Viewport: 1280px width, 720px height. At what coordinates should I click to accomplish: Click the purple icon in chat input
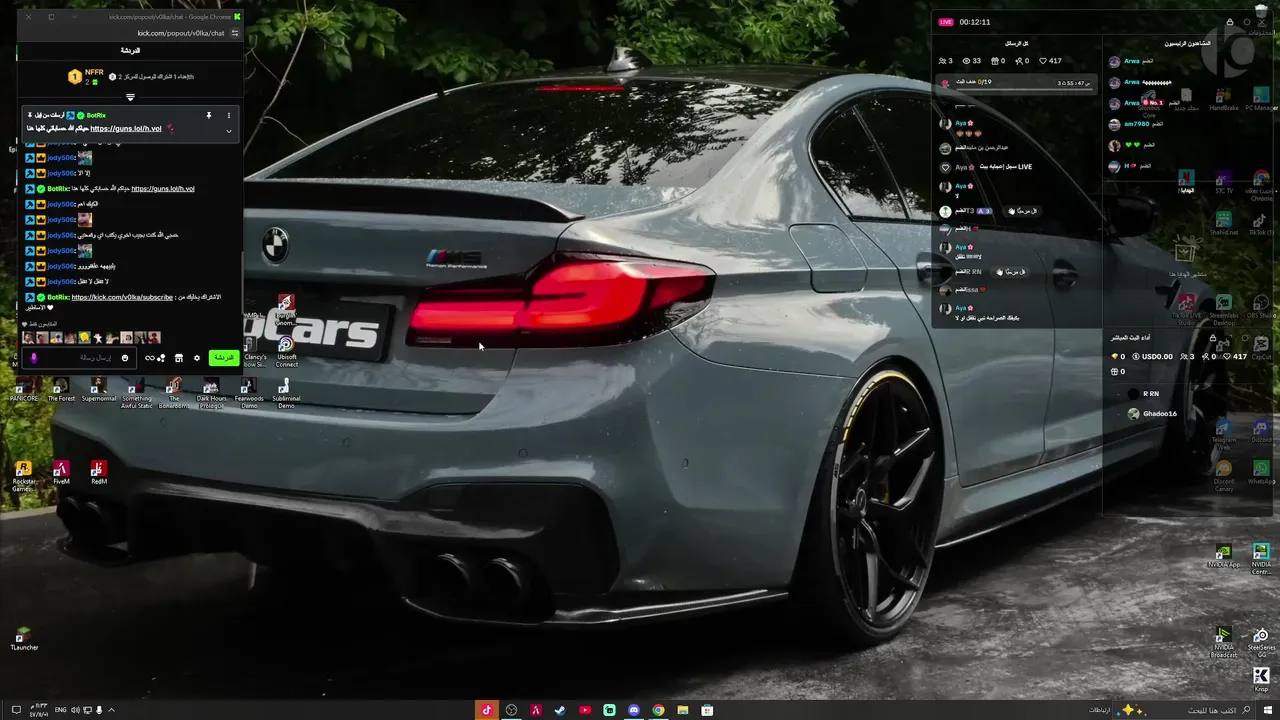[34, 358]
